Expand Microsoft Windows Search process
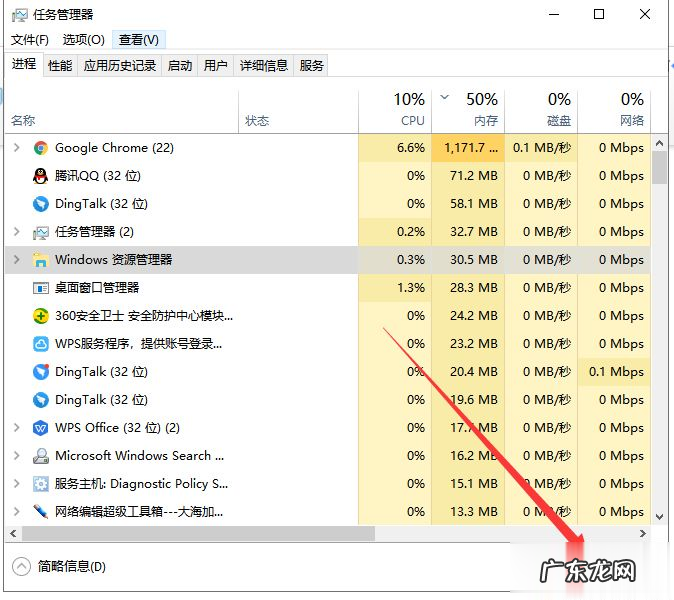The width and height of the screenshot is (674, 600). coord(16,456)
